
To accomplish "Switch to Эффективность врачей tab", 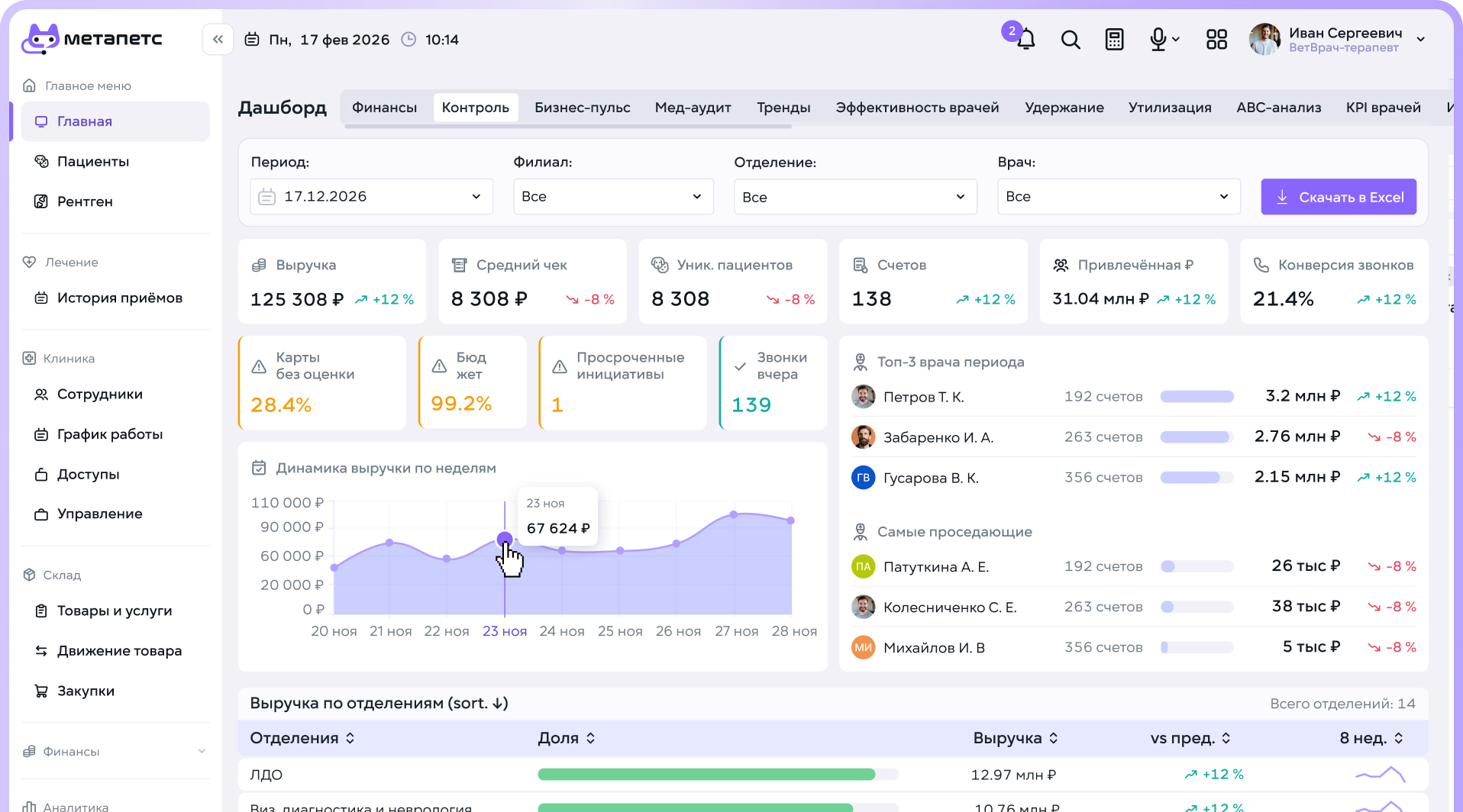I will pos(917,108).
